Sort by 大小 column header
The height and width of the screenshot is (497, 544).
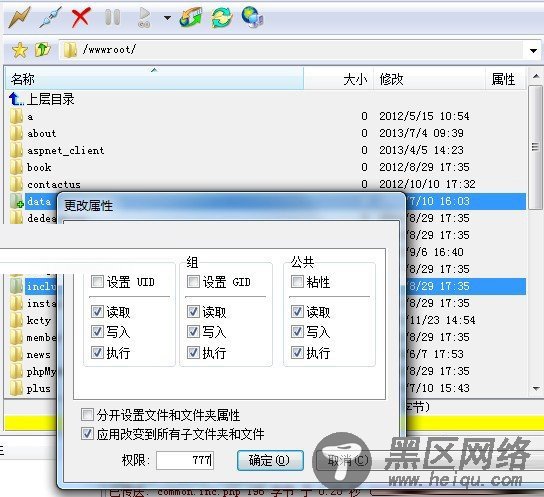[339, 79]
